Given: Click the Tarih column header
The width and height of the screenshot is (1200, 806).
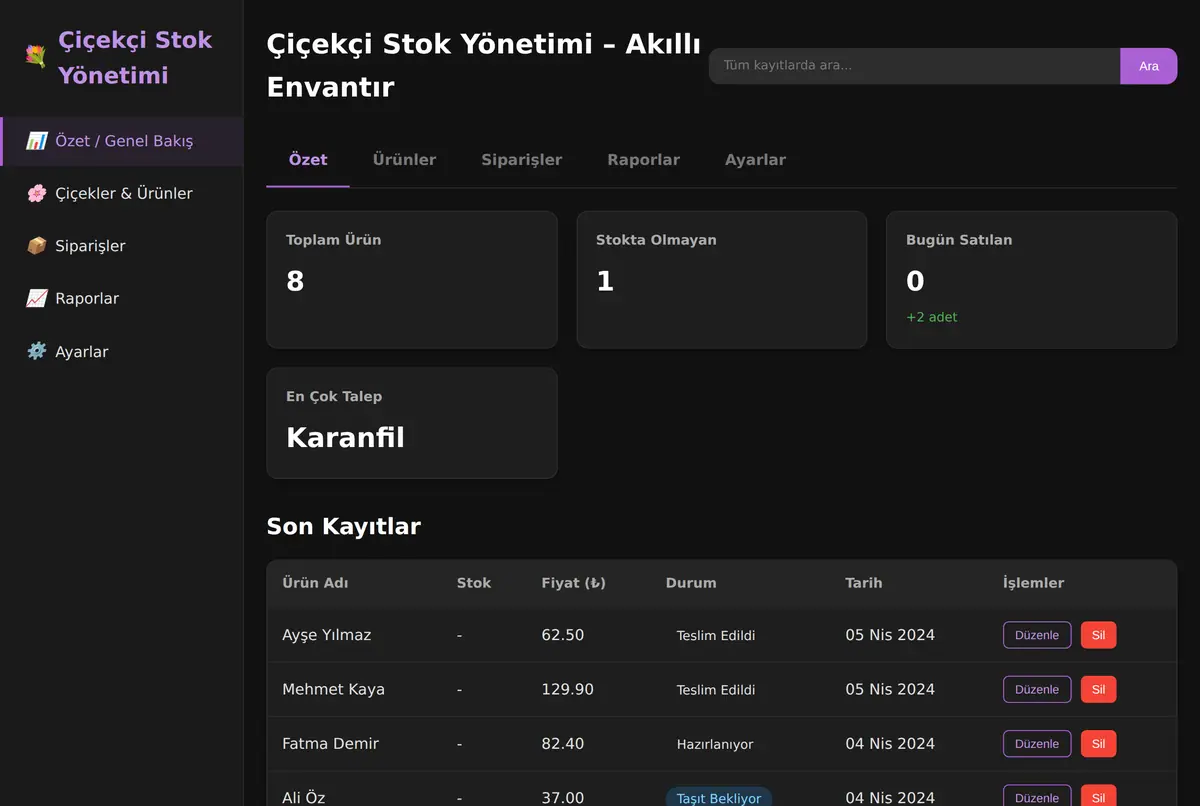Looking at the screenshot, I should click(864, 583).
